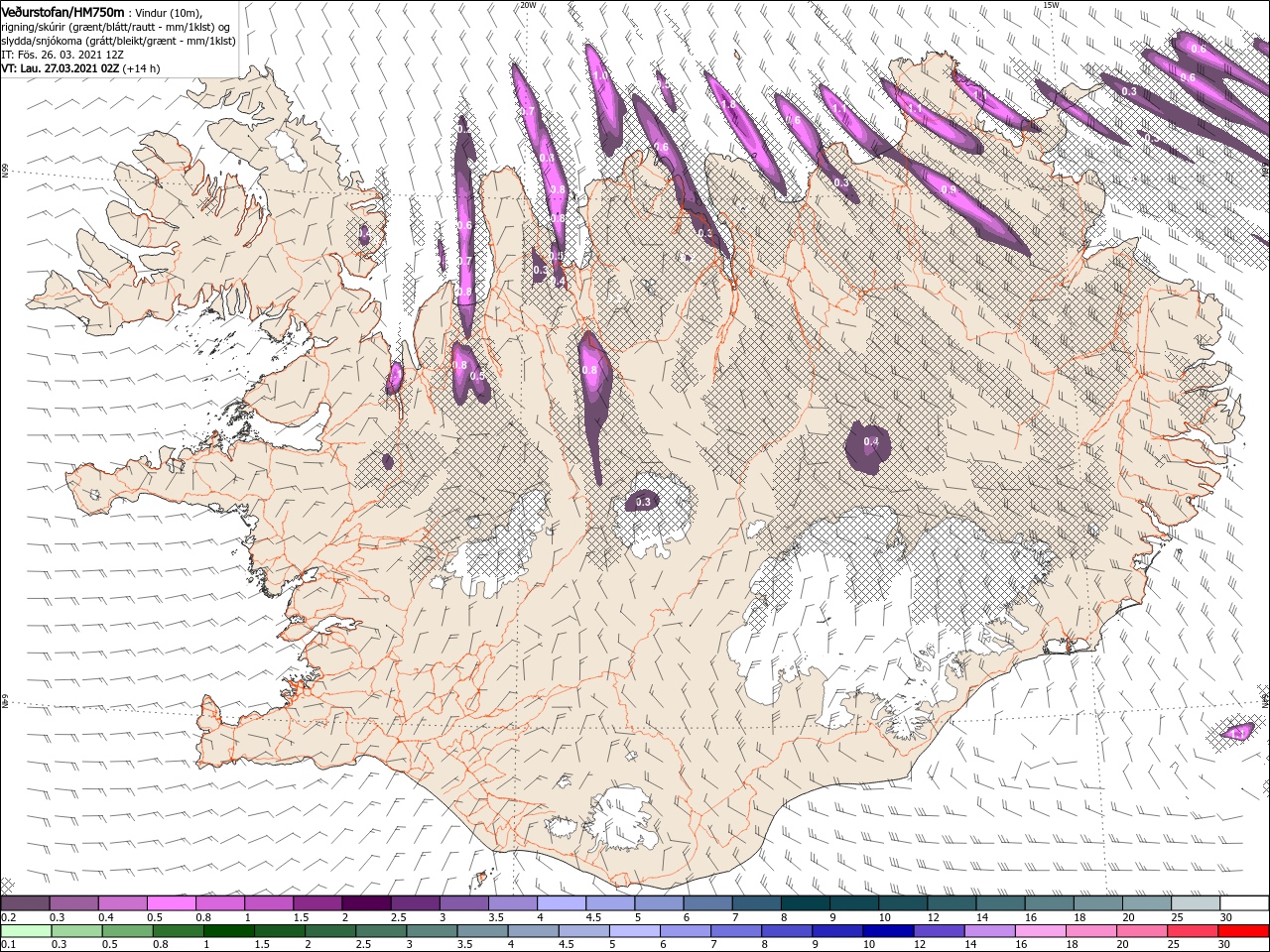Select the 0.5 green swatch in the lower scale
Screen dimensions: 1270x952
127,931
